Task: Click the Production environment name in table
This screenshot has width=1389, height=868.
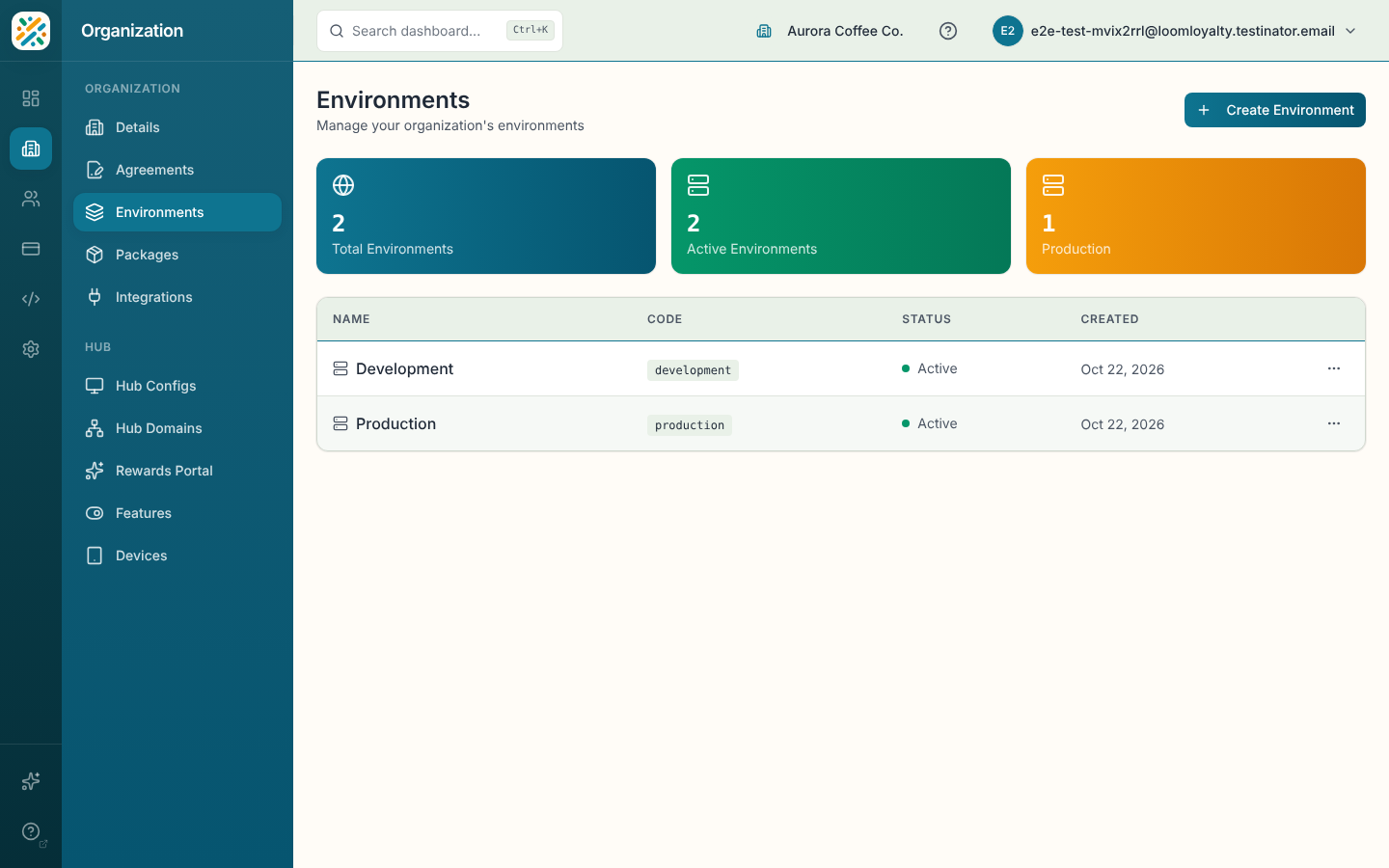Action: (395, 423)
